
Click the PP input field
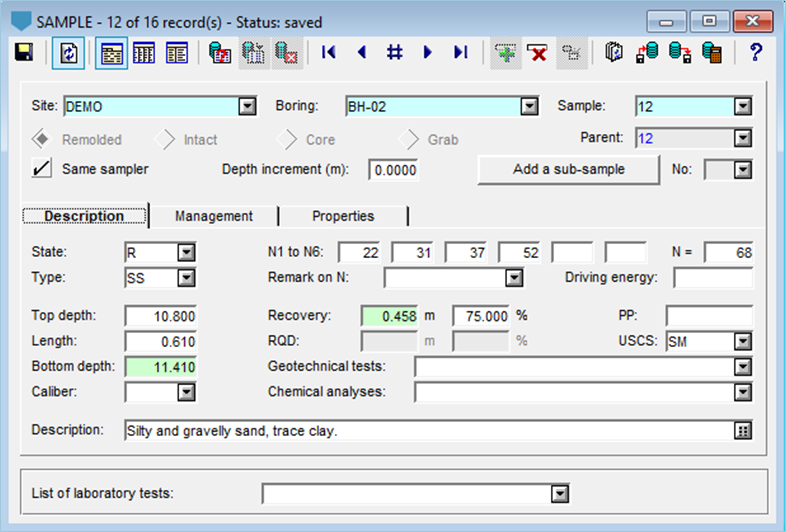click(x=709, y=316)
